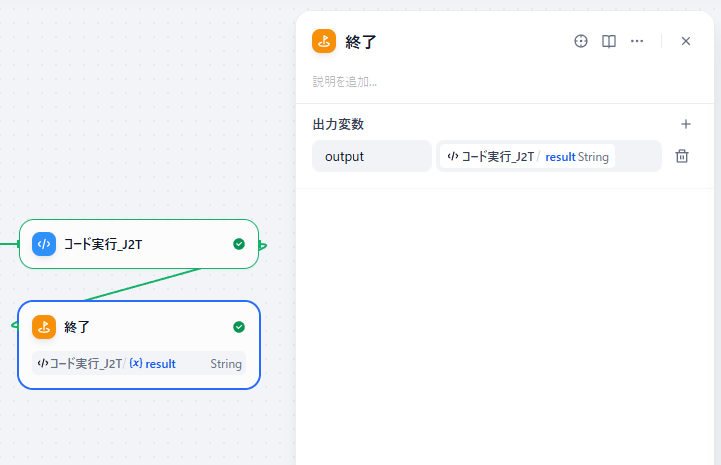
Task: Click the crosshair locate-node icon
Action: (x=581, y=41)
